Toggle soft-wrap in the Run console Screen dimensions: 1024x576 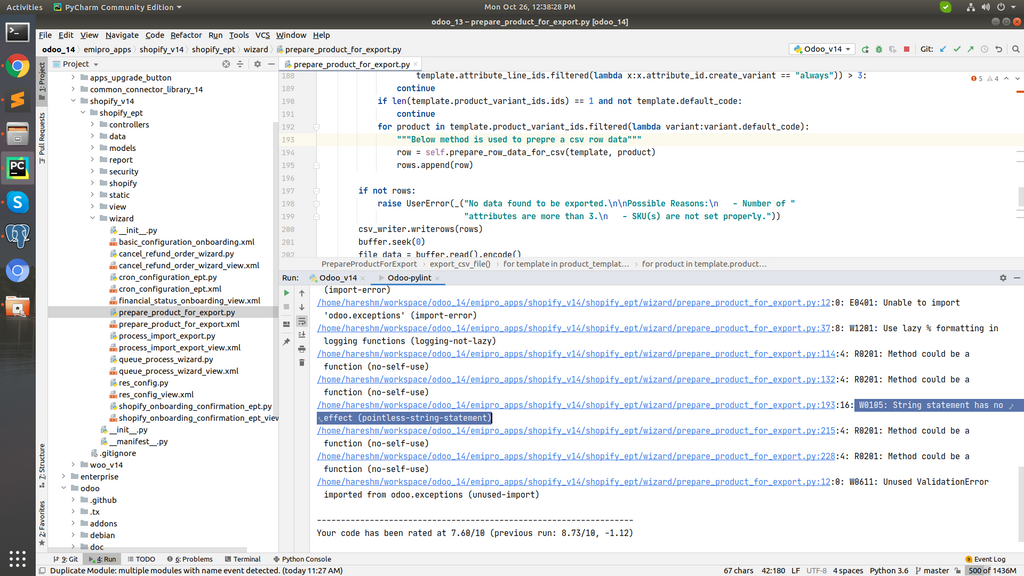pyautogui.click(x=302, y=322)
